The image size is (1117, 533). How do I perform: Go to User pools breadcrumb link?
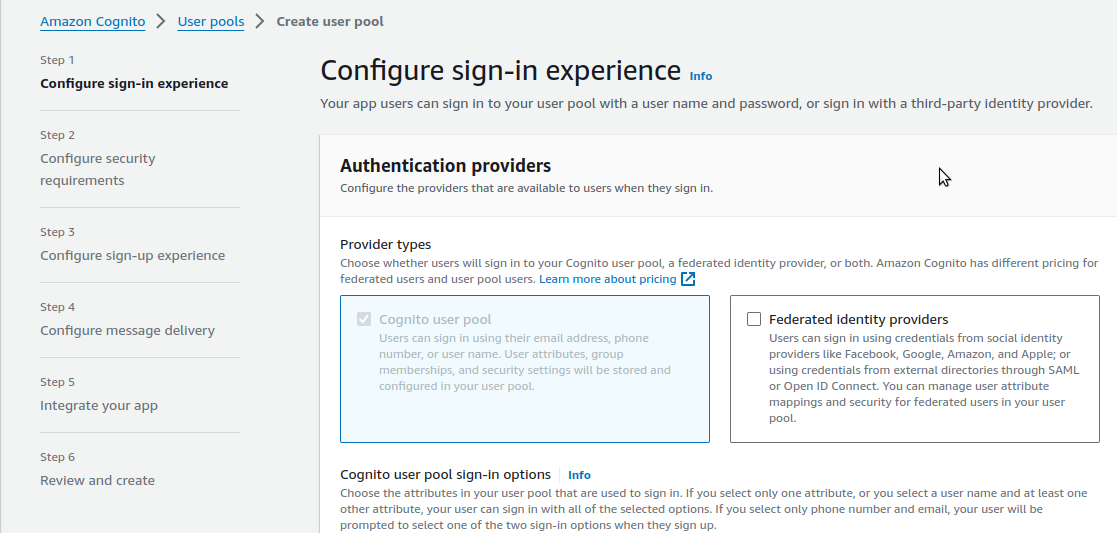click(x=211, y=21)
